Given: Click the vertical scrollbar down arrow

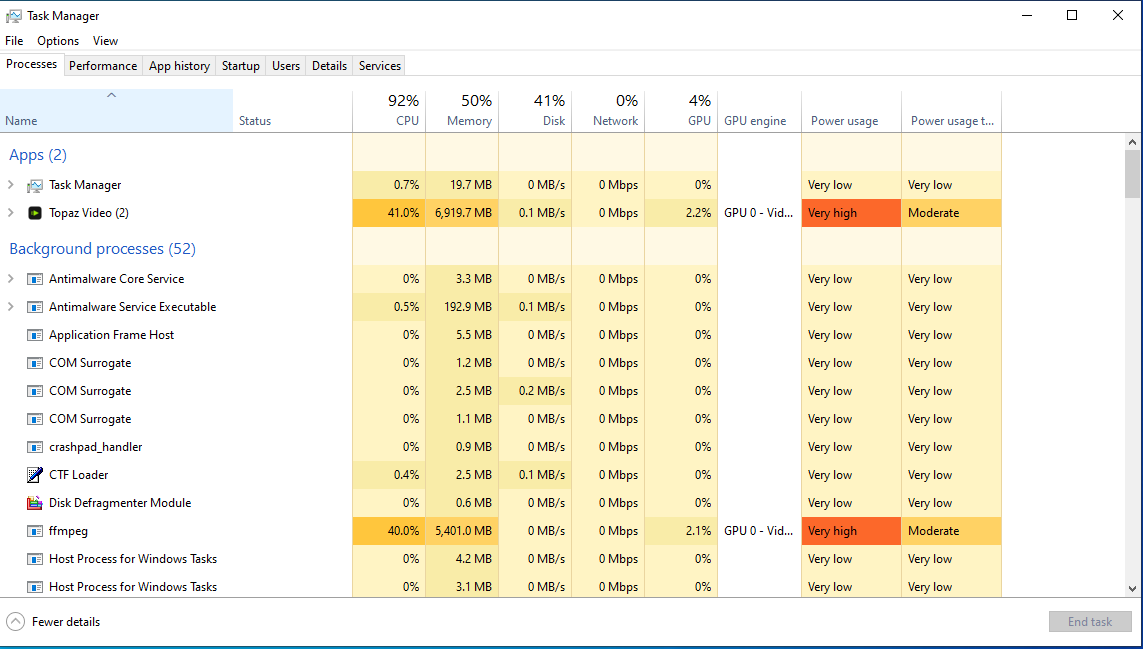Looking at the screenshot, I should click(1132, 589).
